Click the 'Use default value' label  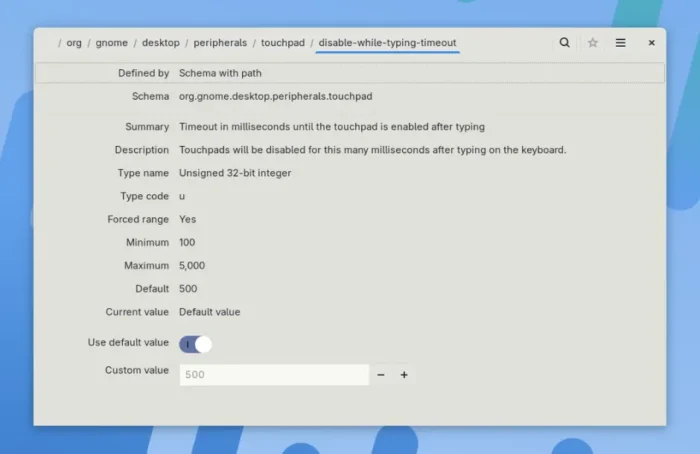click(128, 342)
